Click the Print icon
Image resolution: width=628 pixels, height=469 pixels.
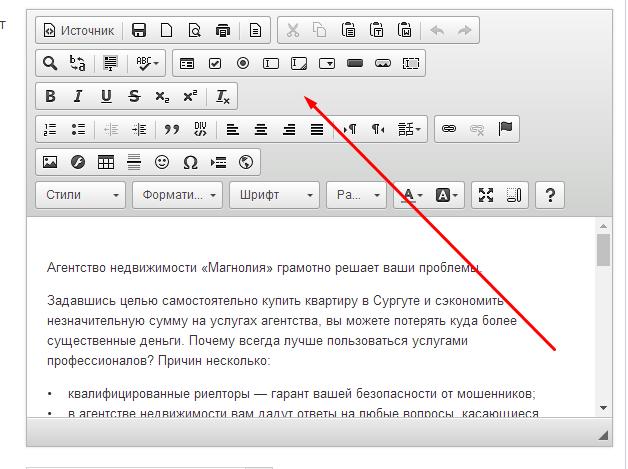[x=223, y=30]
